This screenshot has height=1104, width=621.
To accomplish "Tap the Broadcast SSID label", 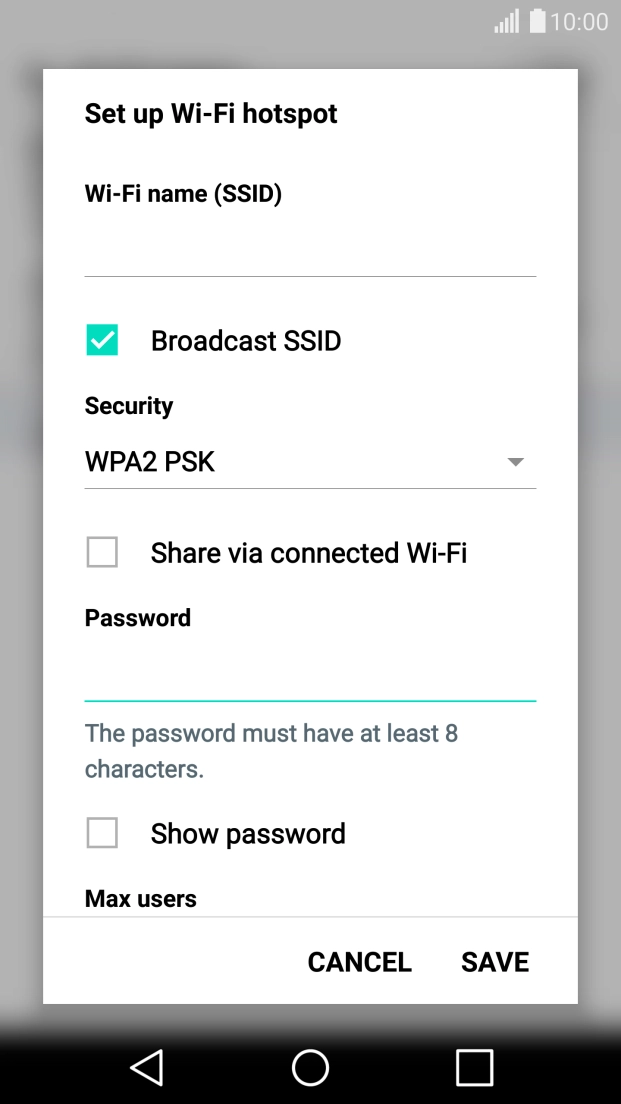I will coord(246,341).
